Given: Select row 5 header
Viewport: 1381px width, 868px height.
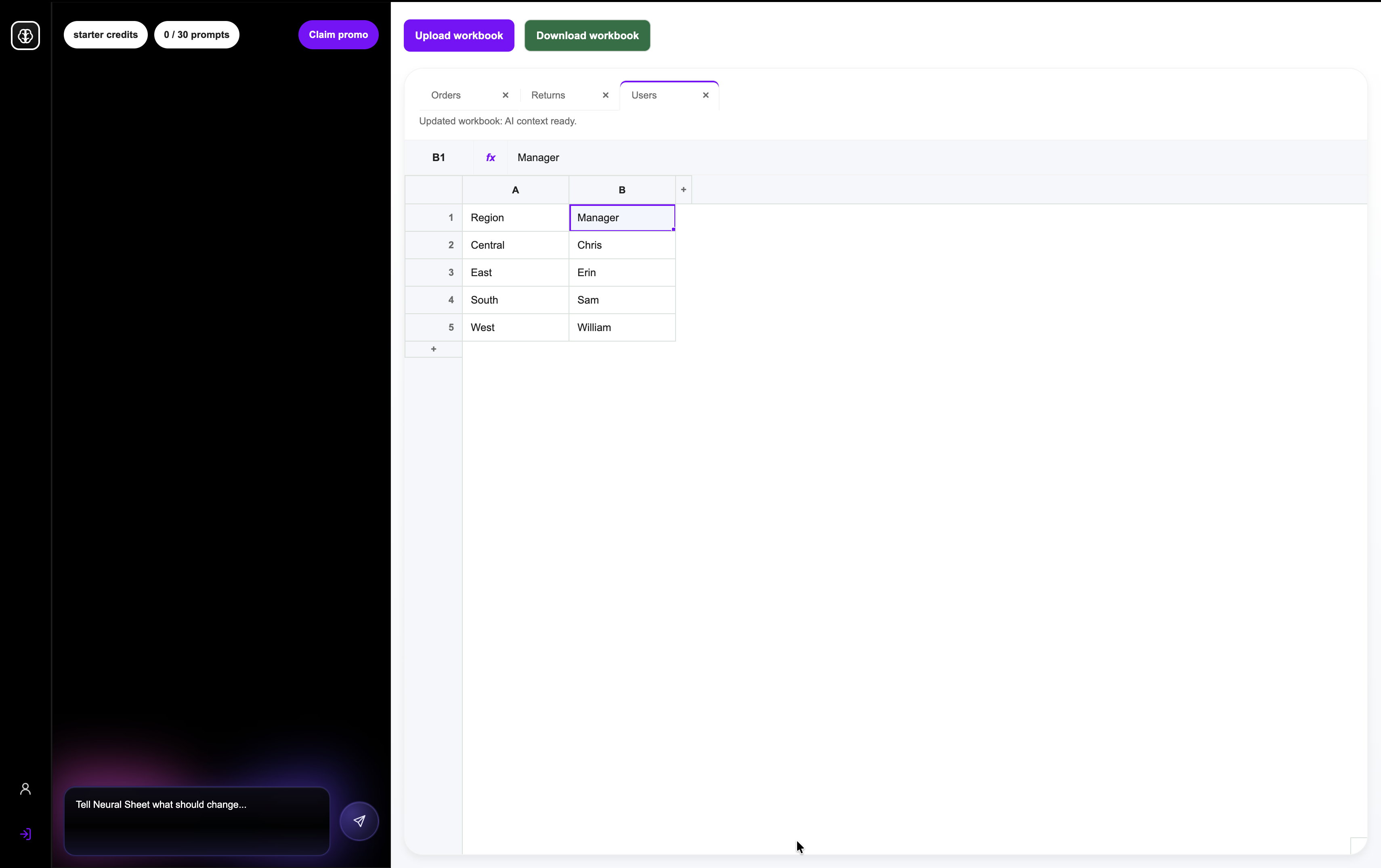Looking at the screenshot, I should 434,327.
